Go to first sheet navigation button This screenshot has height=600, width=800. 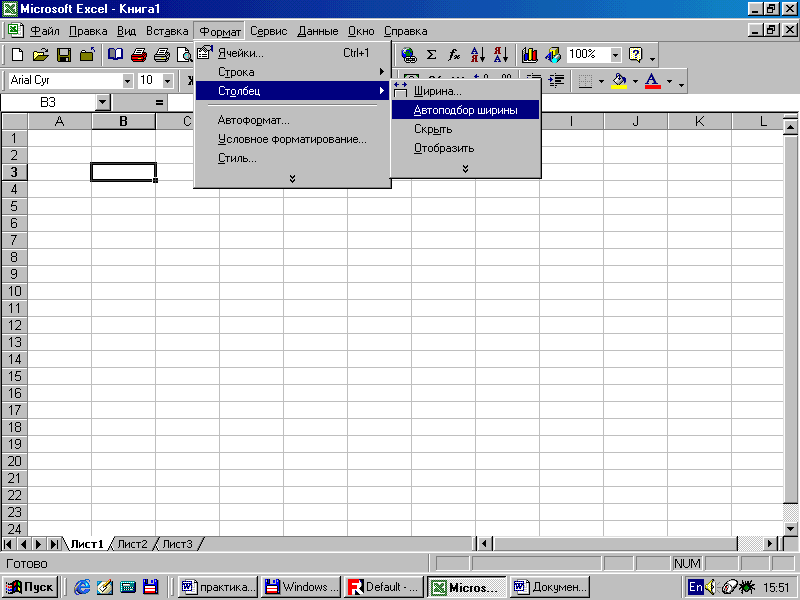click(x=8, y=544)
